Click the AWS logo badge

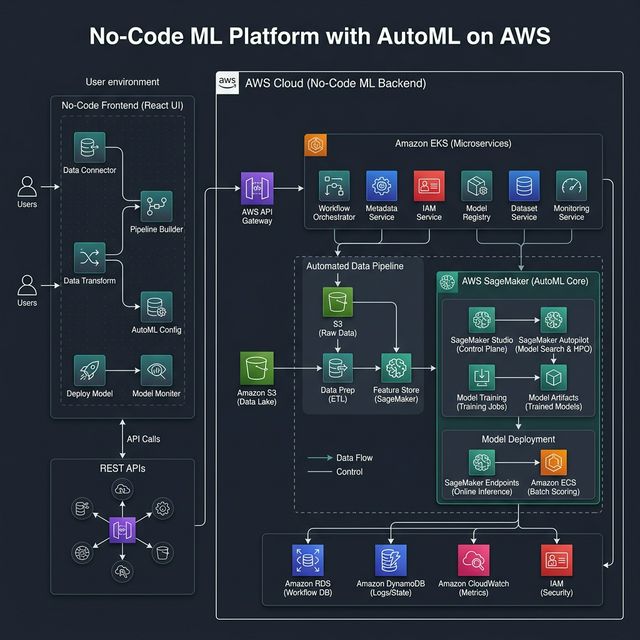coord(227,83)
